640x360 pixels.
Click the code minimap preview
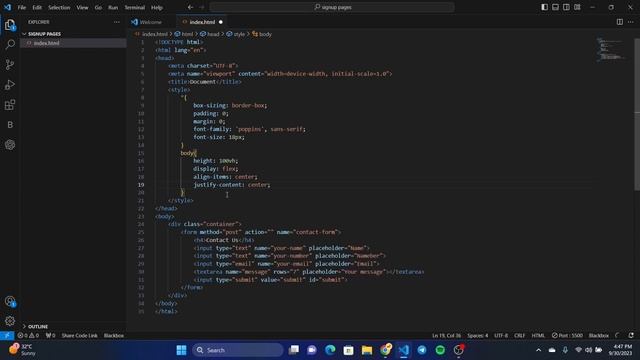click(611, 49)
